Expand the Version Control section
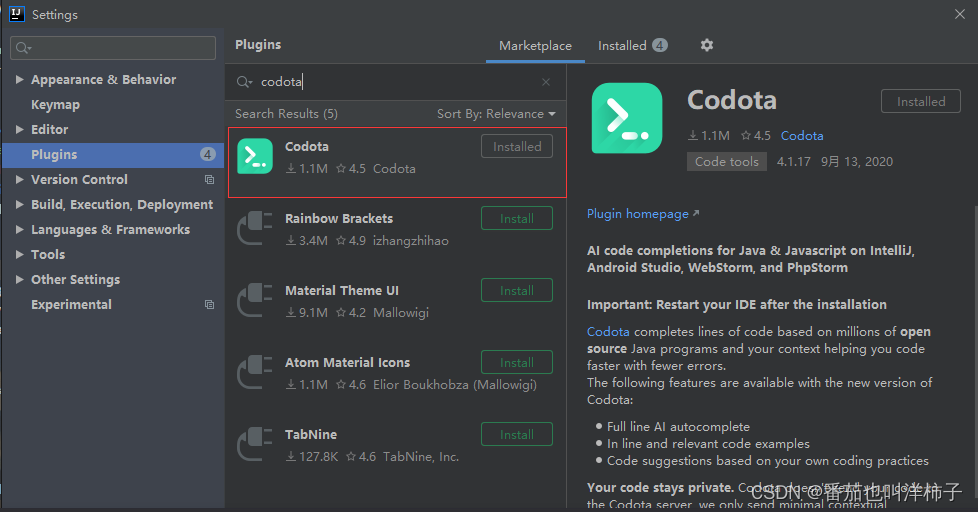This screenshot has height=512, width=978. pyautogui.click(x=19, y=179)
